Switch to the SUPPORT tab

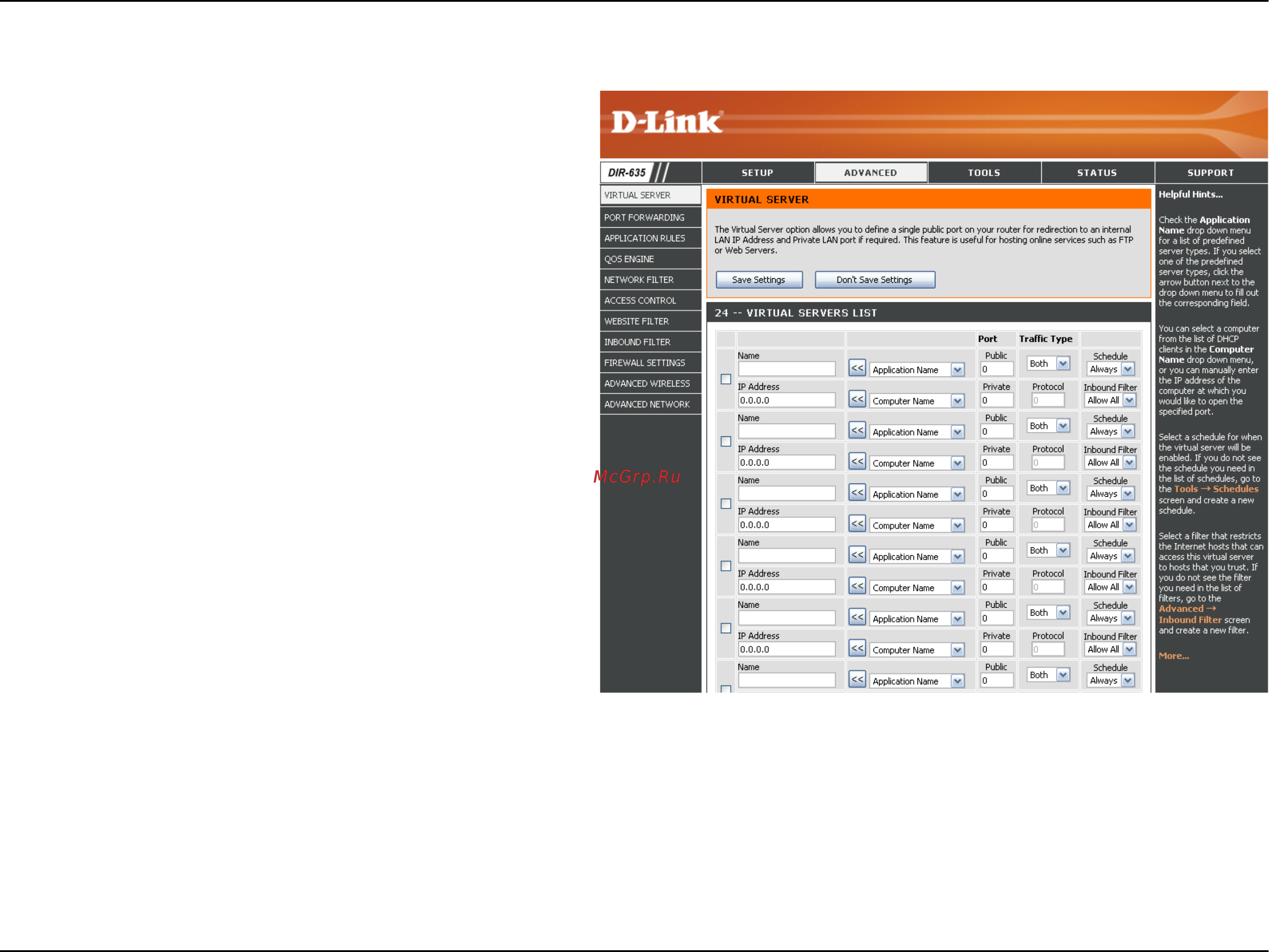pos(1210,173)
